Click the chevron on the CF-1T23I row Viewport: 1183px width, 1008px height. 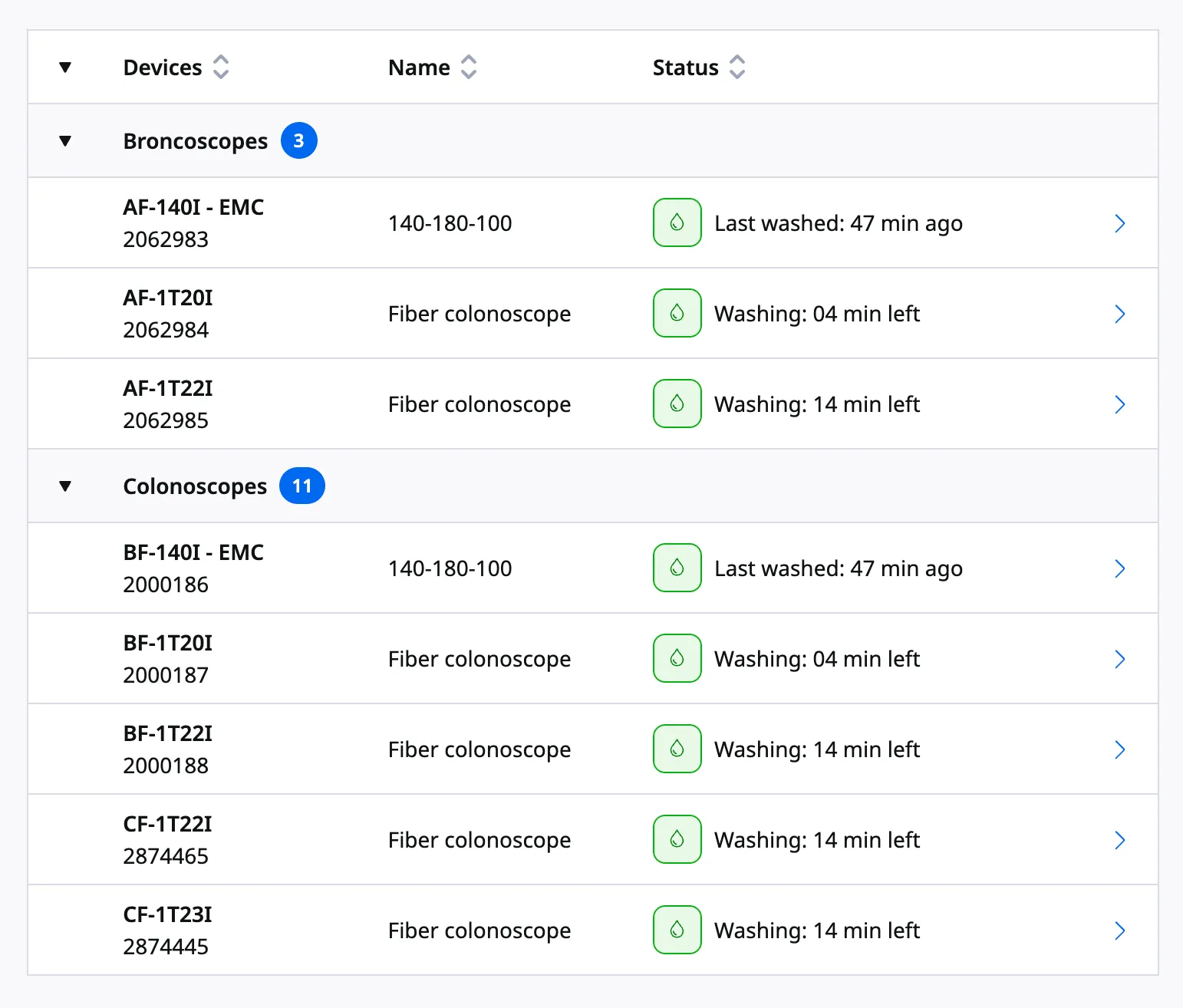point(1120,930)
